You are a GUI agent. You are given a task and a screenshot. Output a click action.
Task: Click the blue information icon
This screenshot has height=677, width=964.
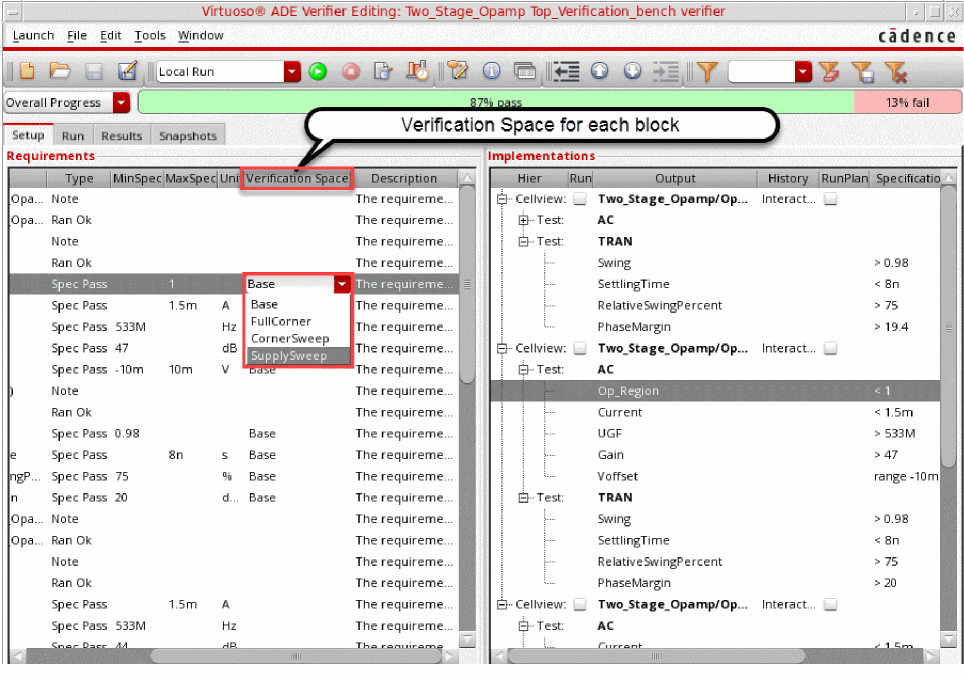[x=491, y=71]
